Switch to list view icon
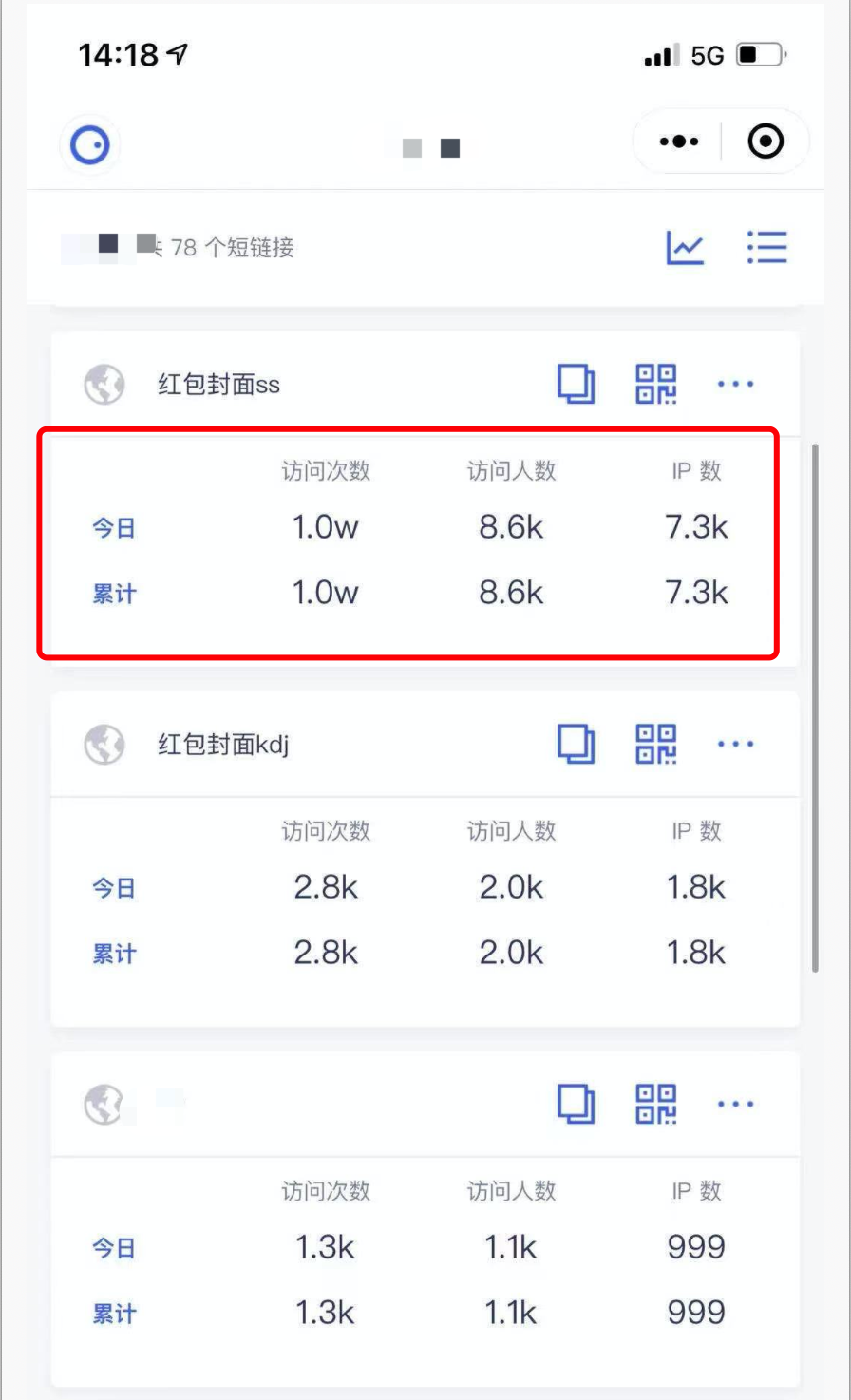The image size is (851, 1400). click(766, 247)
